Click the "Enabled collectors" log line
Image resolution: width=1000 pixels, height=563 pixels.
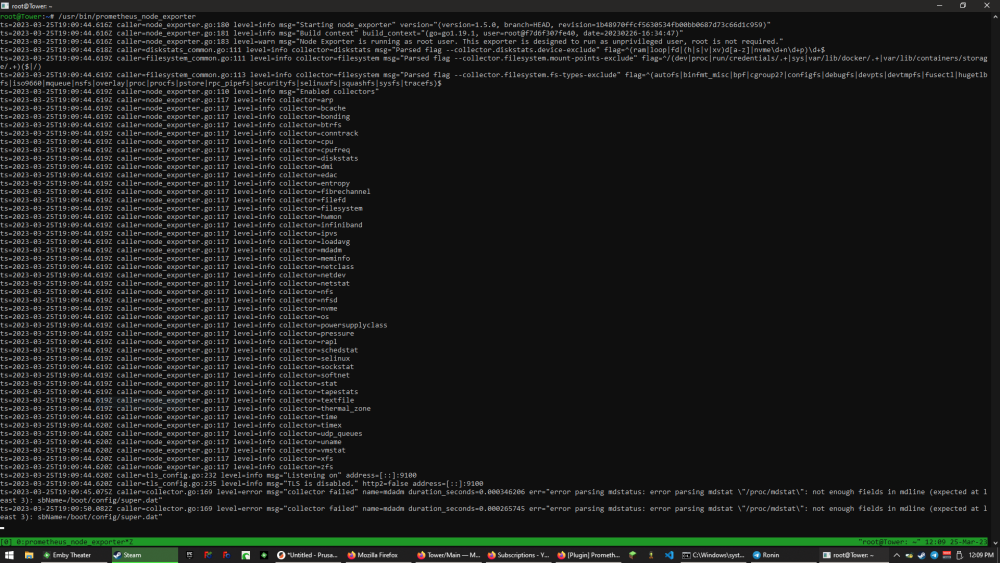tap(189, 92)
